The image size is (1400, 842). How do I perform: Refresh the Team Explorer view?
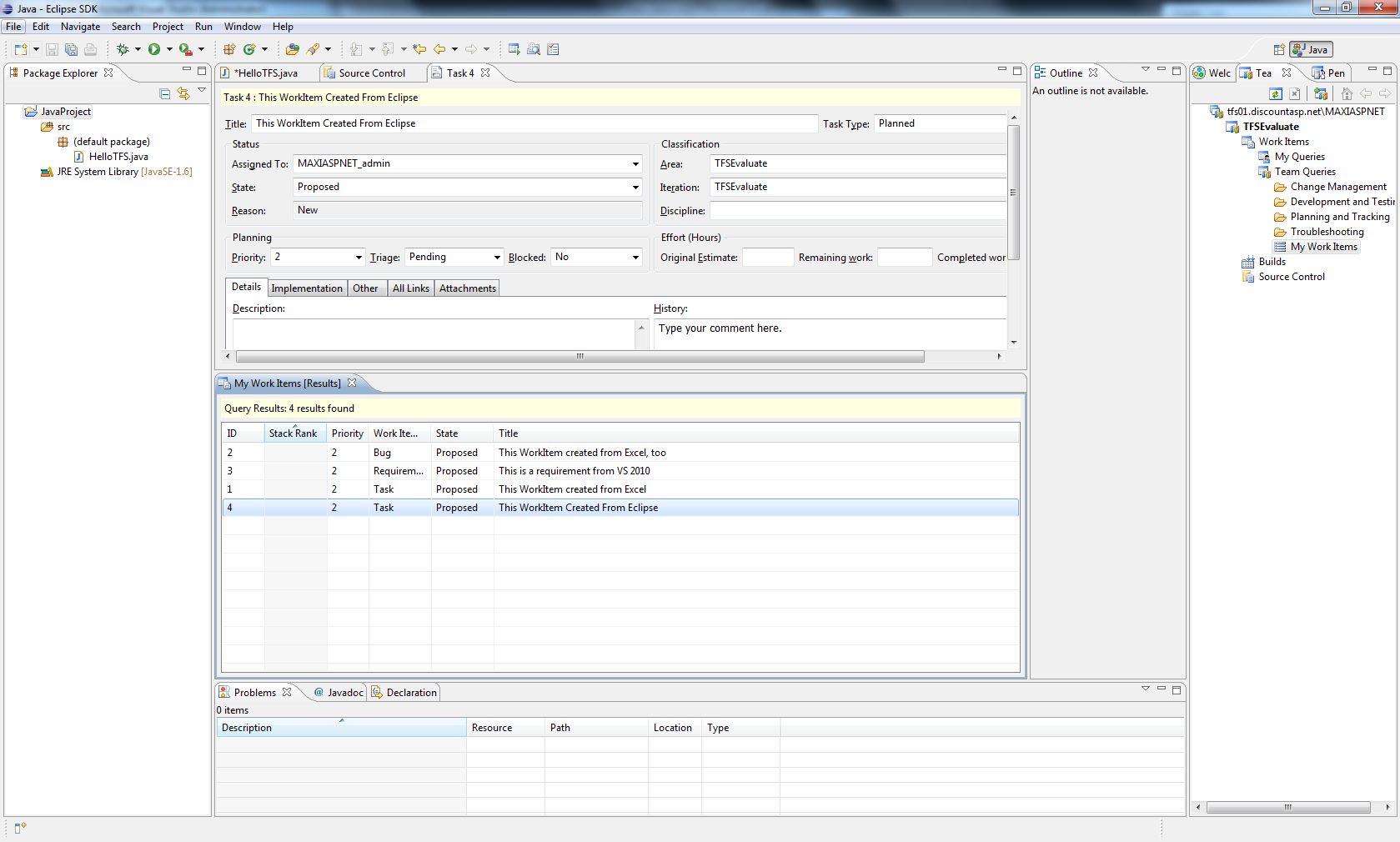click(x=1275, y=93)
